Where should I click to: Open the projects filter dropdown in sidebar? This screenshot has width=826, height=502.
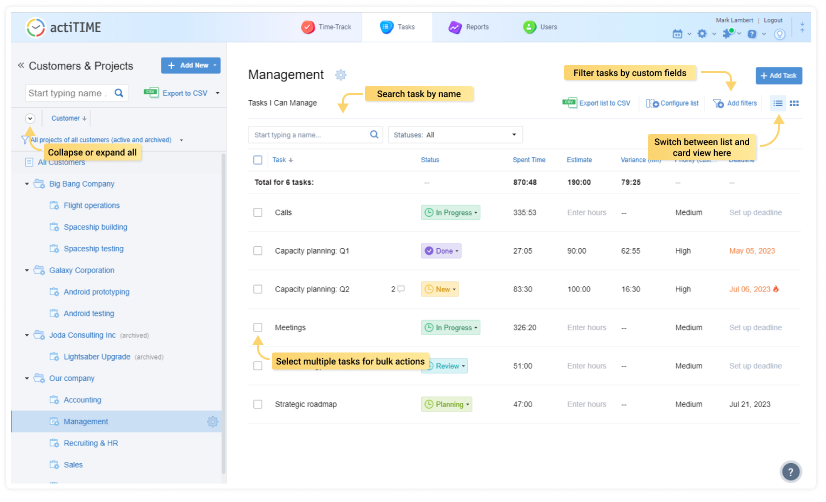(181, 140)
